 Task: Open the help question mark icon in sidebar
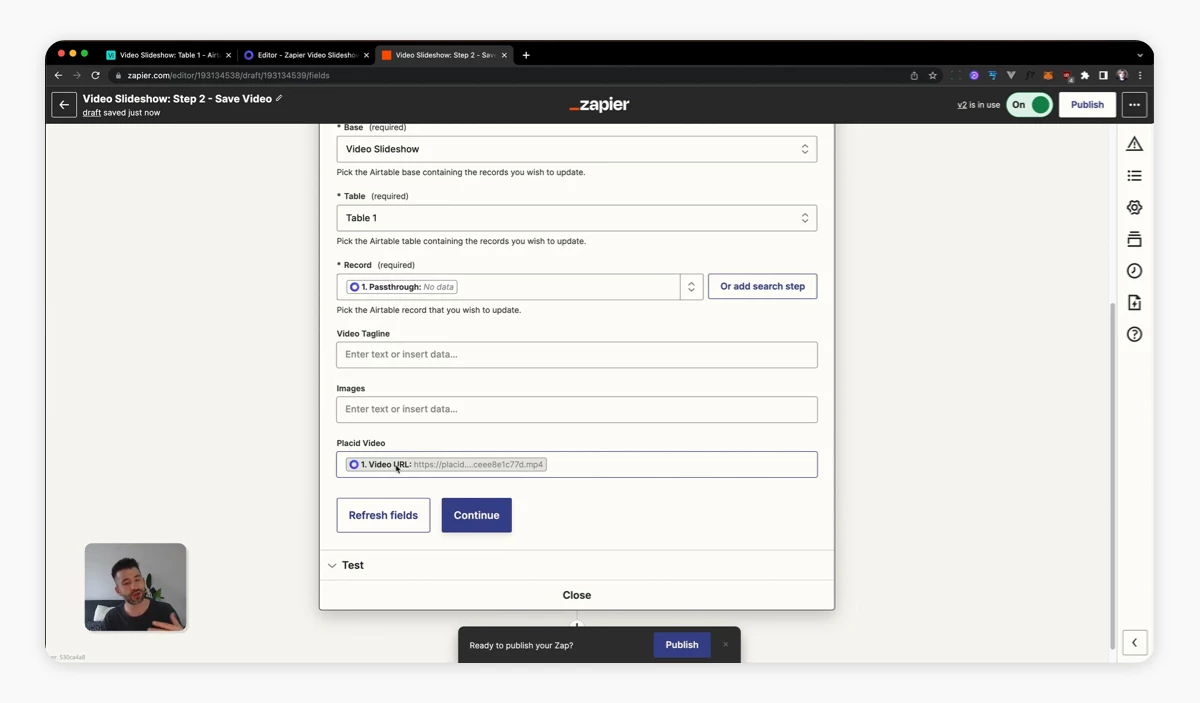1134,334
